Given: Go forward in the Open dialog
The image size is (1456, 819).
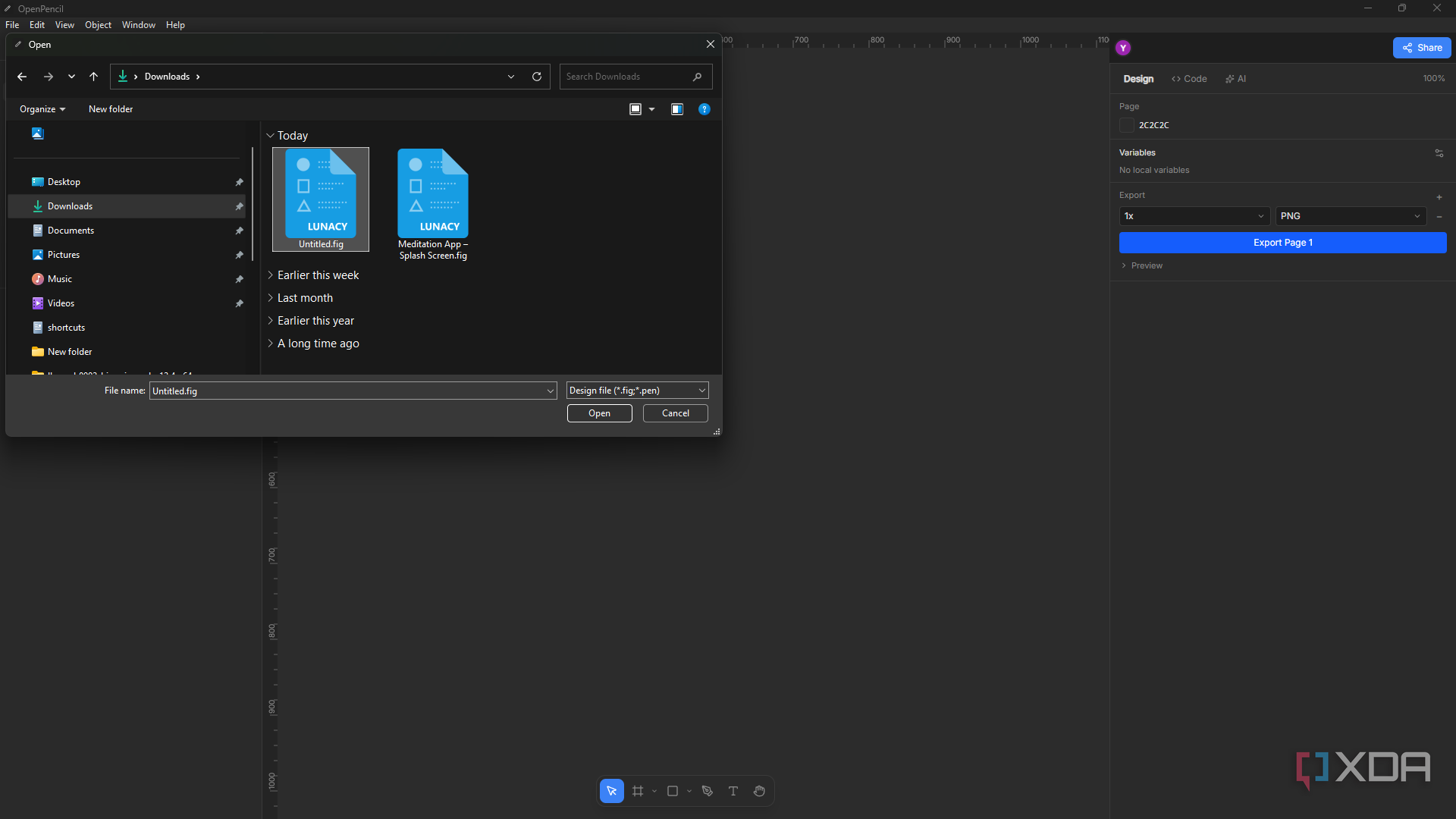Looking at the screenshot, I should tap(49, 77).
